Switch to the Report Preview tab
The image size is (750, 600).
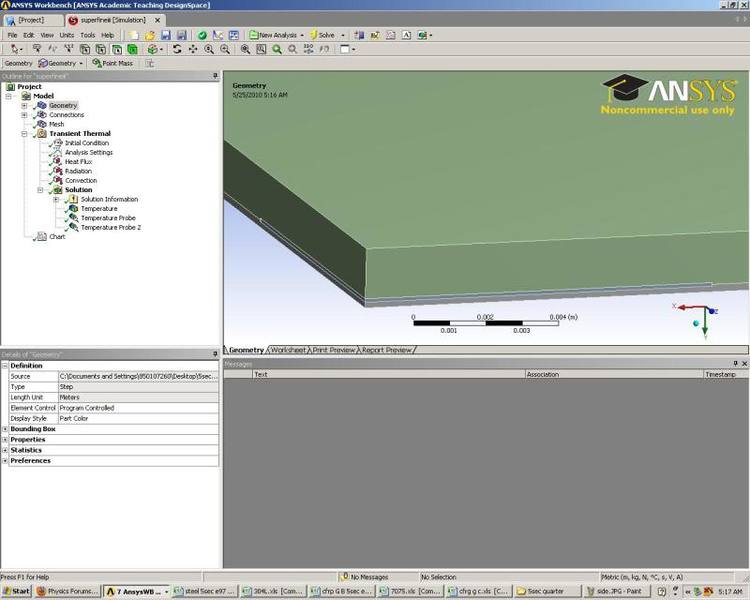click(x=386, y=350)
